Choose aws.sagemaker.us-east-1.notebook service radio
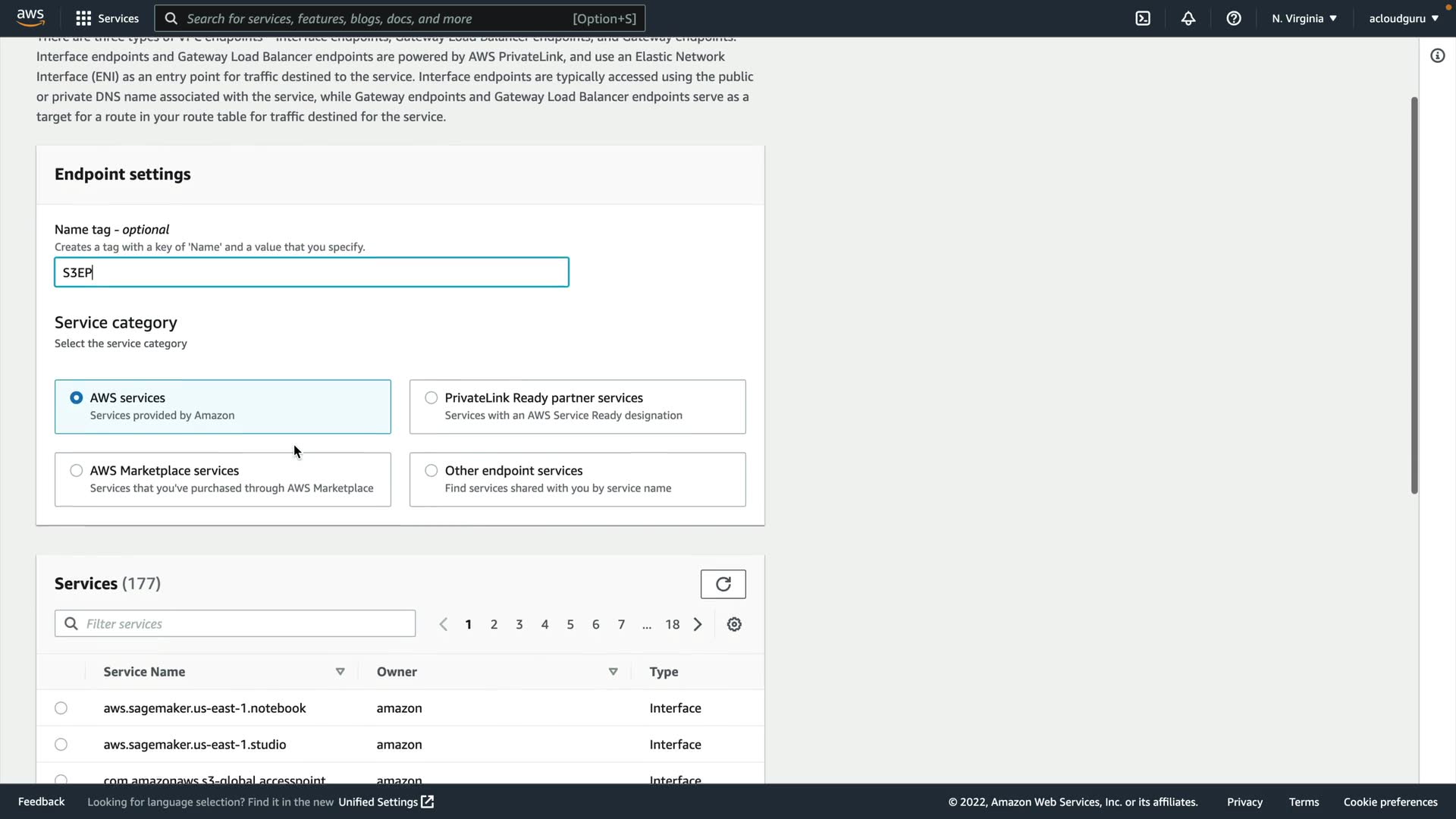Viewport: 1456px width, 819px height. 61,708
